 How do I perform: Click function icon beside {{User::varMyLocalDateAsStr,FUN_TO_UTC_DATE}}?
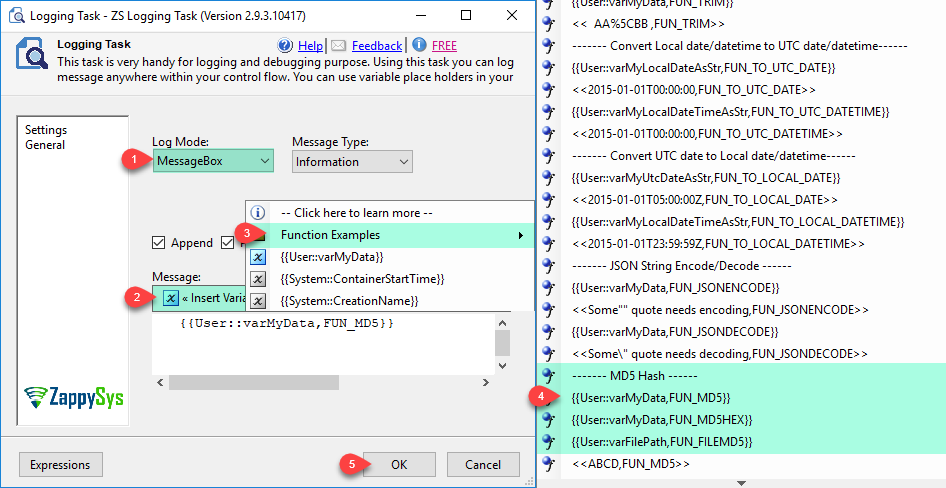tap(548, 67)
